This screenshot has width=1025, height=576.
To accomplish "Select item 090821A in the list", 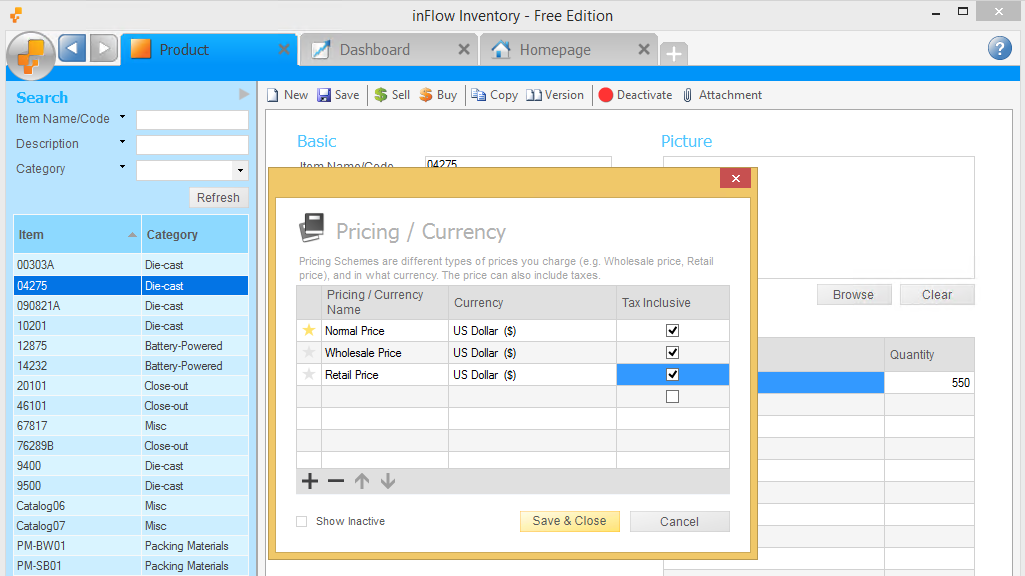I will tap(131, 305).
